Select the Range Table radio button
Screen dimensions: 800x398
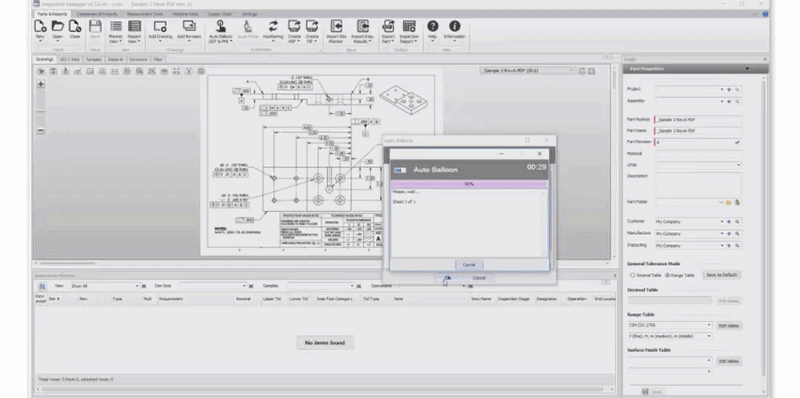[667, 275]
